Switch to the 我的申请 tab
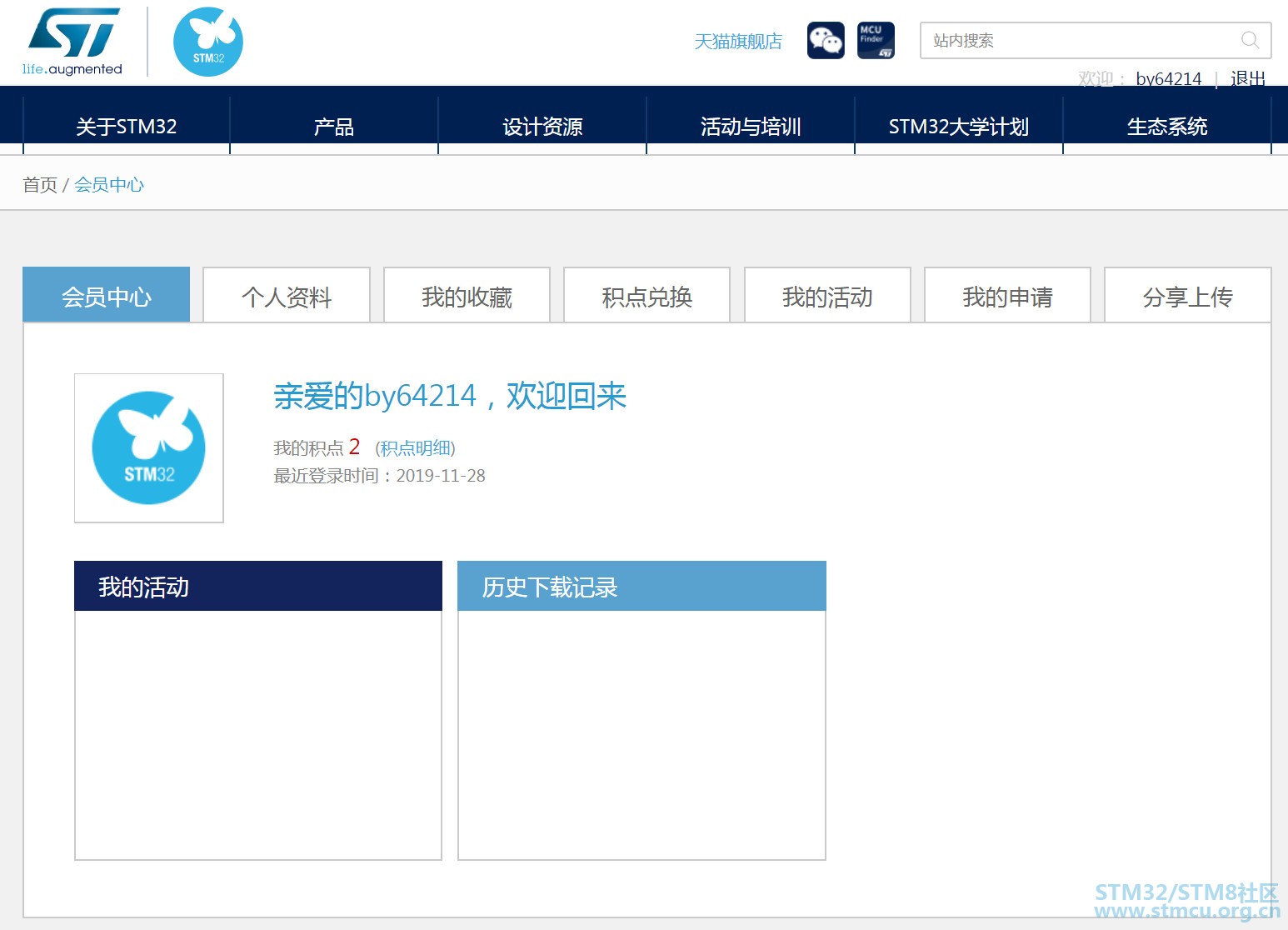Screen dimensions: 1288x930 click(x=1007, y=295)
